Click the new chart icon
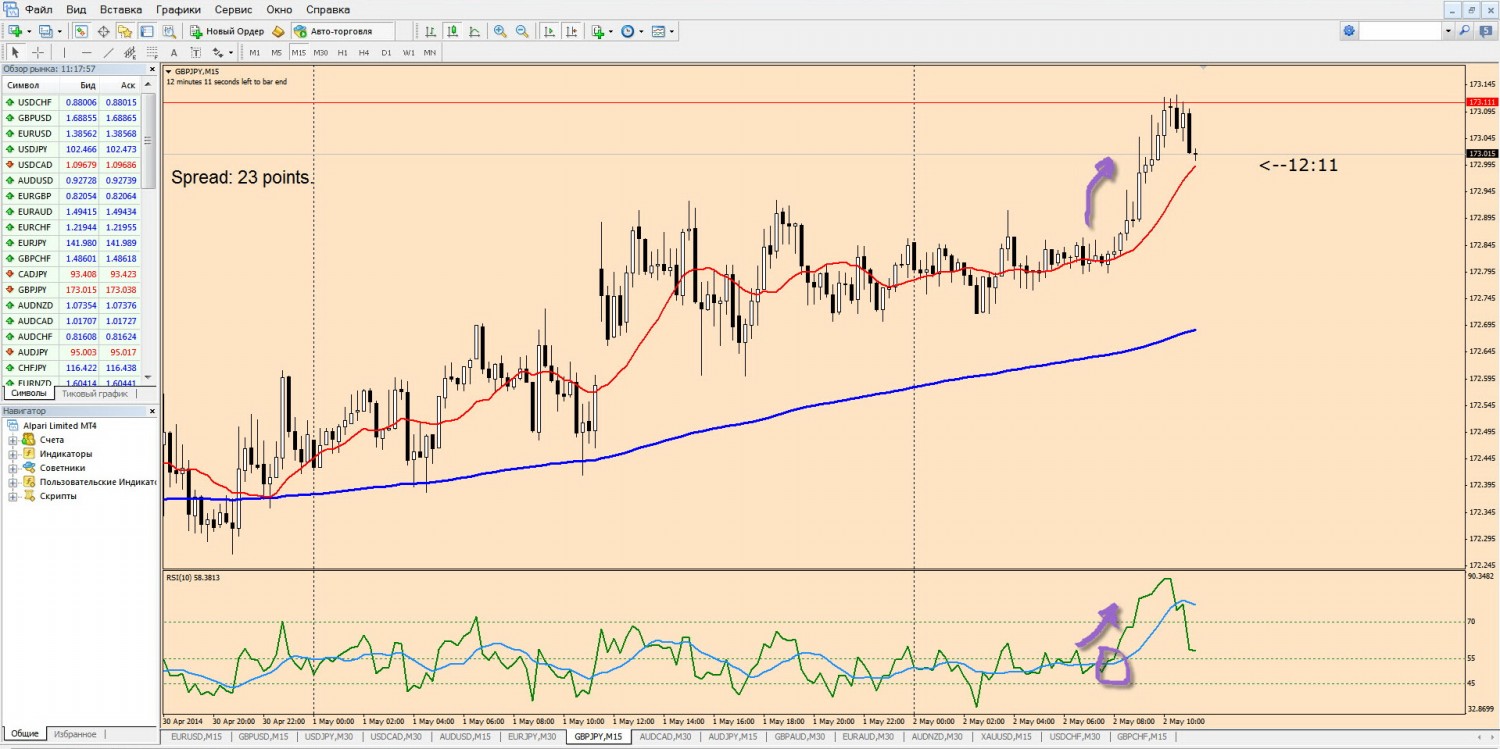1500x749 pixels. click(15, 31)
